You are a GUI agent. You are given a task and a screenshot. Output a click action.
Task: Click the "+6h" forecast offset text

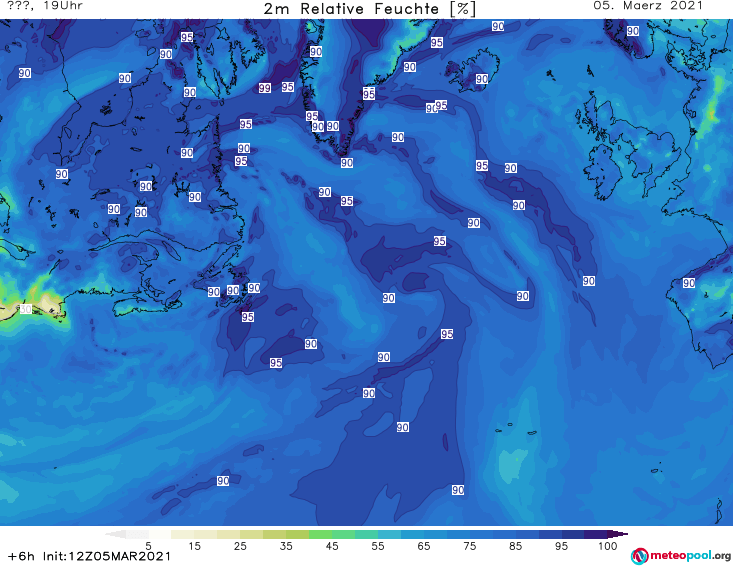point(22,557)
